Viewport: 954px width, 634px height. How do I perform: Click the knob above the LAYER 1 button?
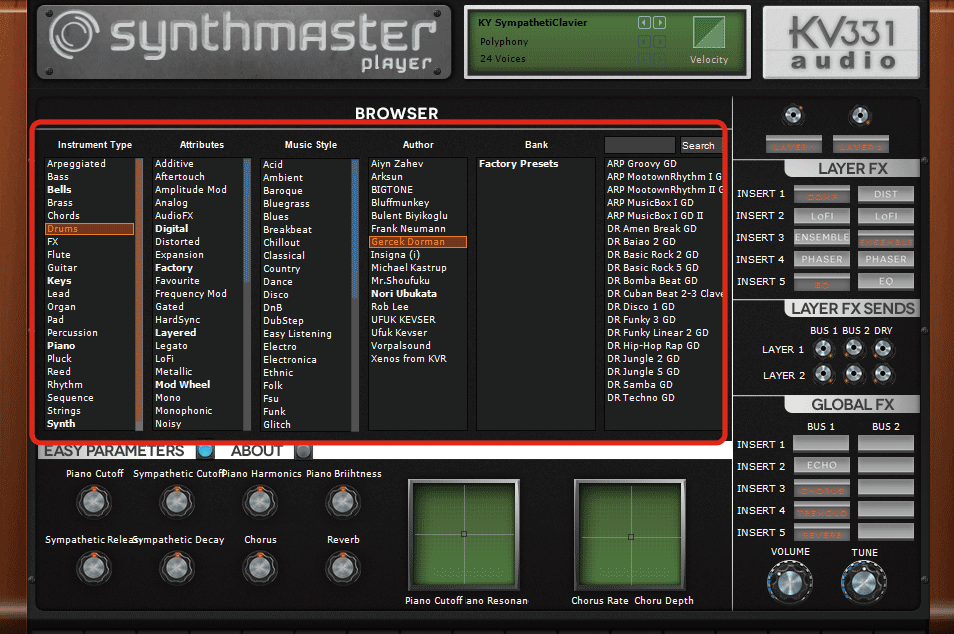tap(793, 115)
